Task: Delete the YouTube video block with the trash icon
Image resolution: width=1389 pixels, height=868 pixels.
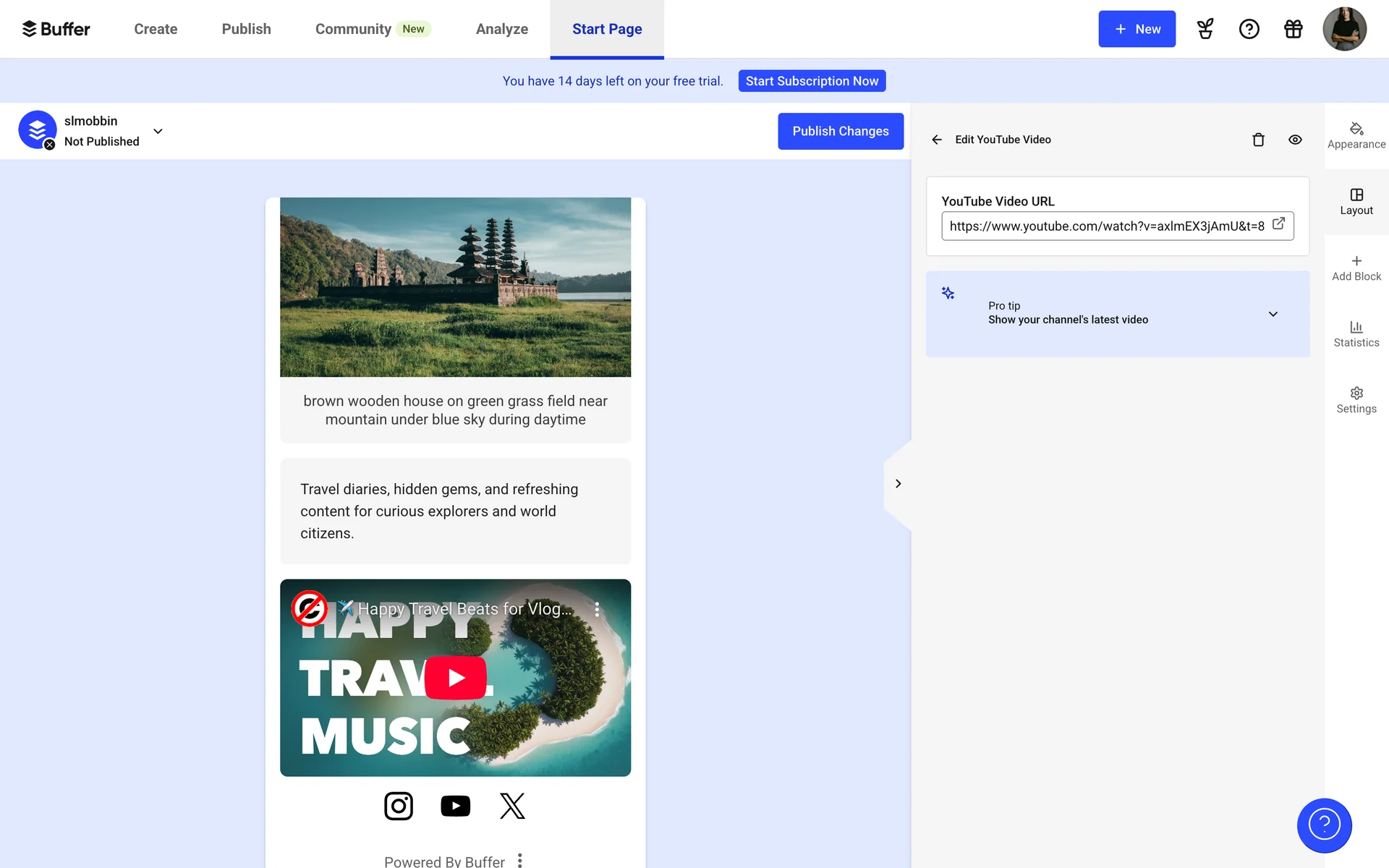Action: click(1258, 140)
